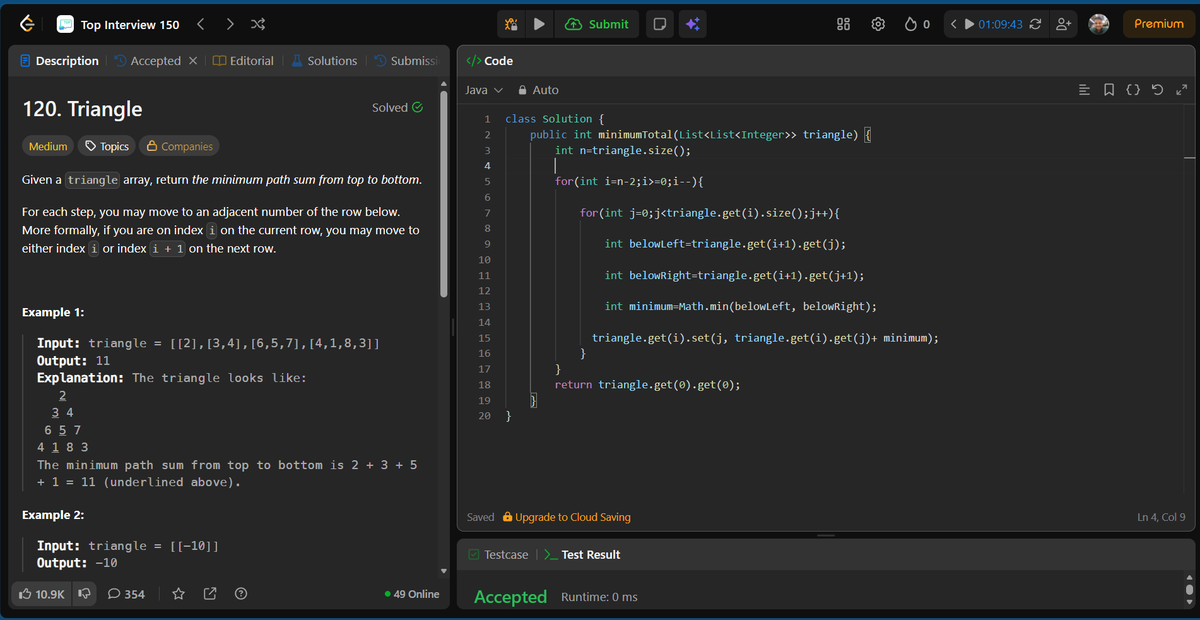
Task: Click the streak flame counter
Action: (918, 24)
